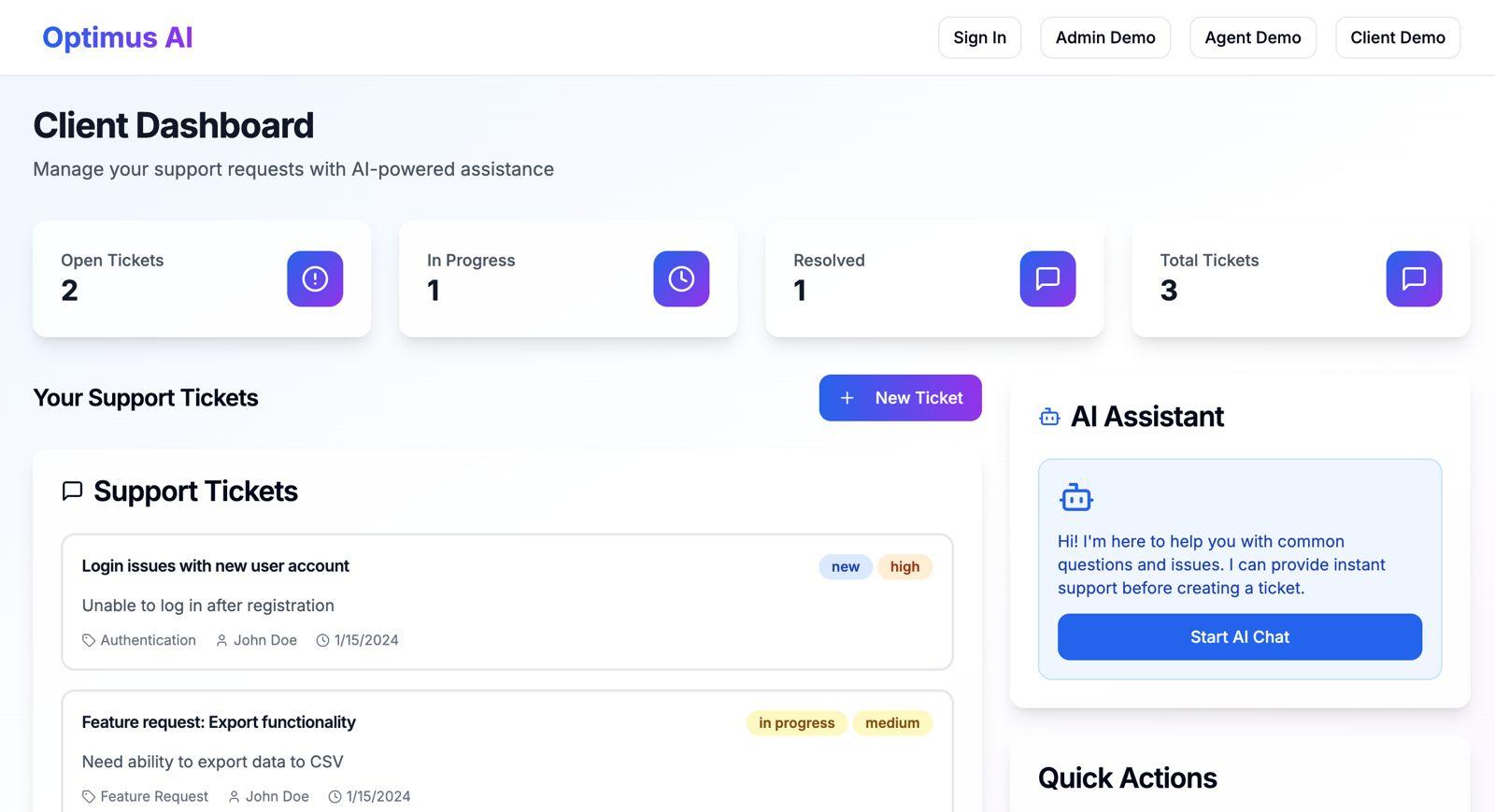Click the In Progress clock icon
This screenshot has height=812, width=1495.
[681, 278]
